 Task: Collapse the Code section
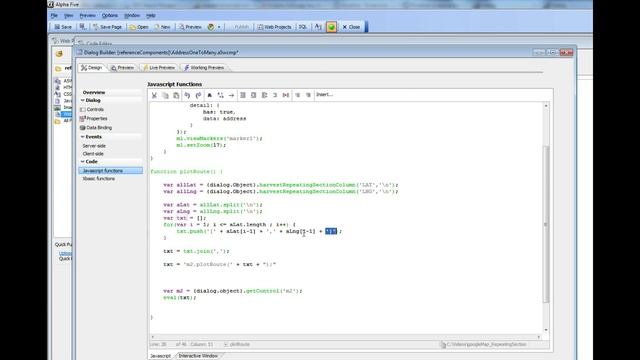[x=82, y=162]
